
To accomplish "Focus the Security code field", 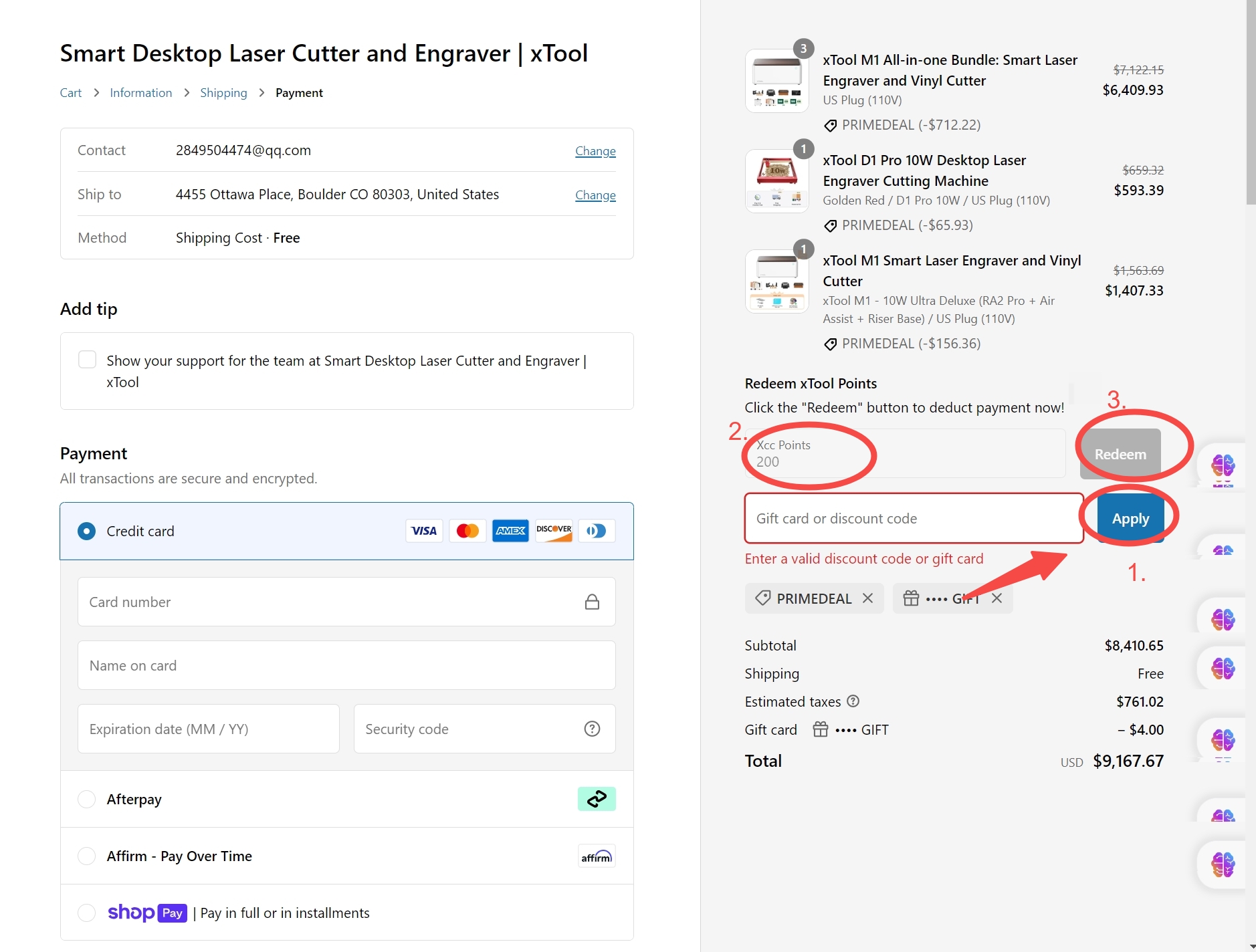I will (484, 729).
